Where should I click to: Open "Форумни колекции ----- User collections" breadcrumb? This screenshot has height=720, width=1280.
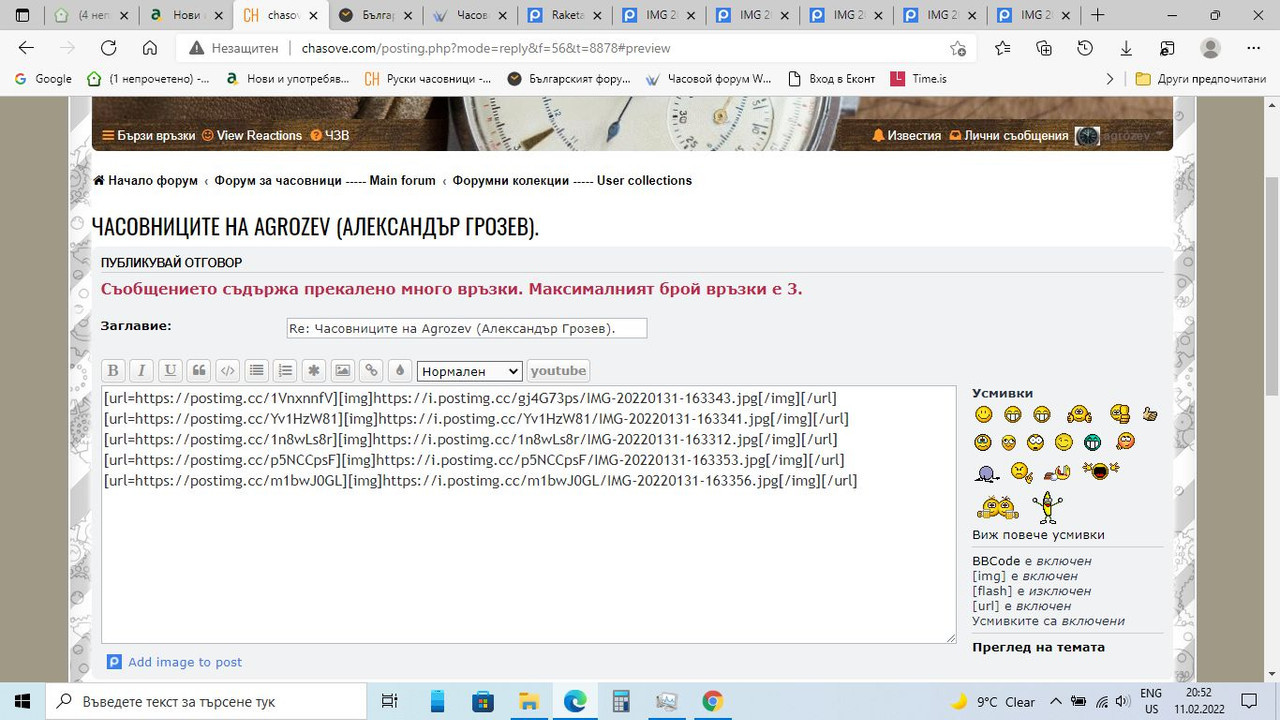(572, 181)
